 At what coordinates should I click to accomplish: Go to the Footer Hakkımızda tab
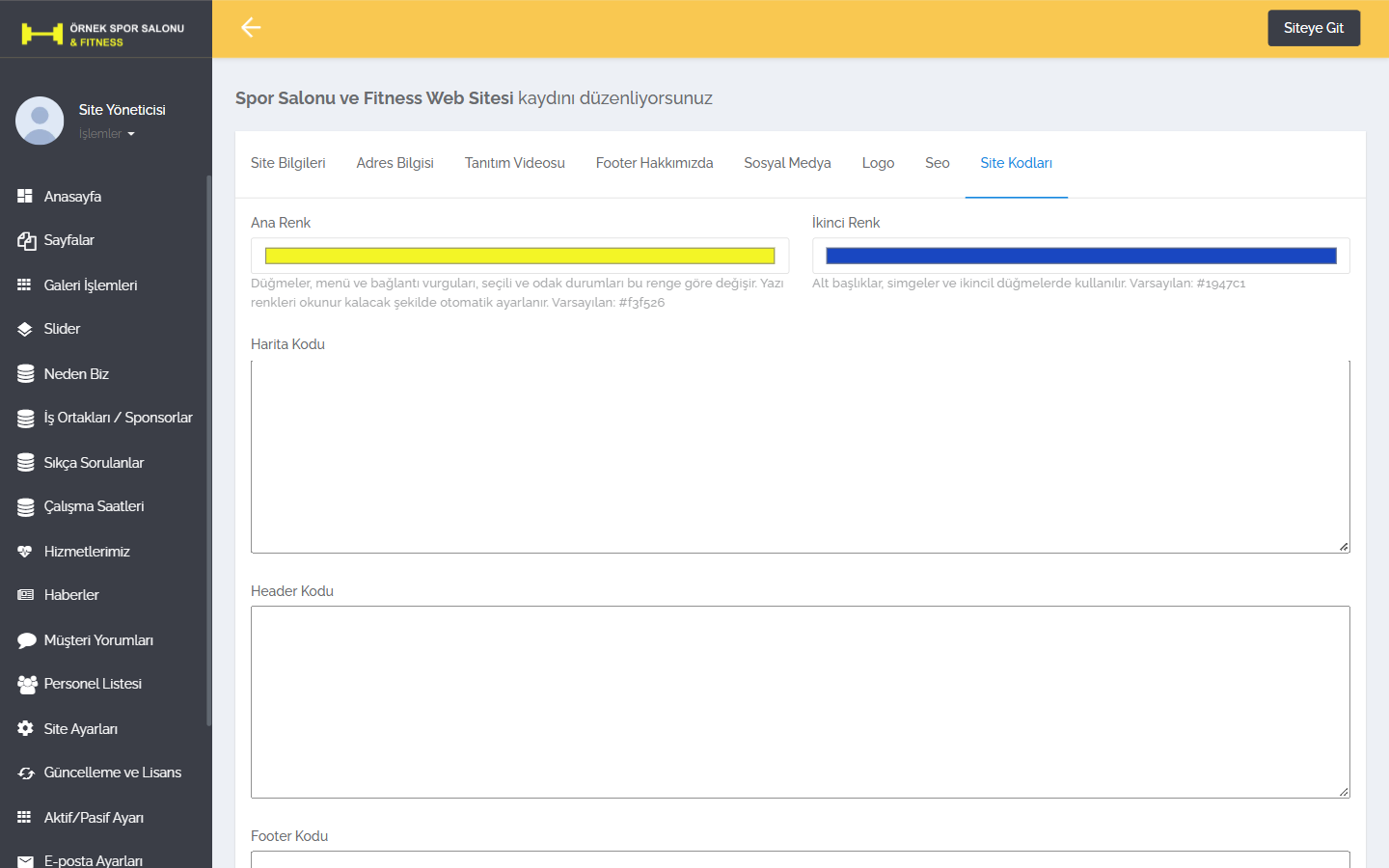pos(655,163)
